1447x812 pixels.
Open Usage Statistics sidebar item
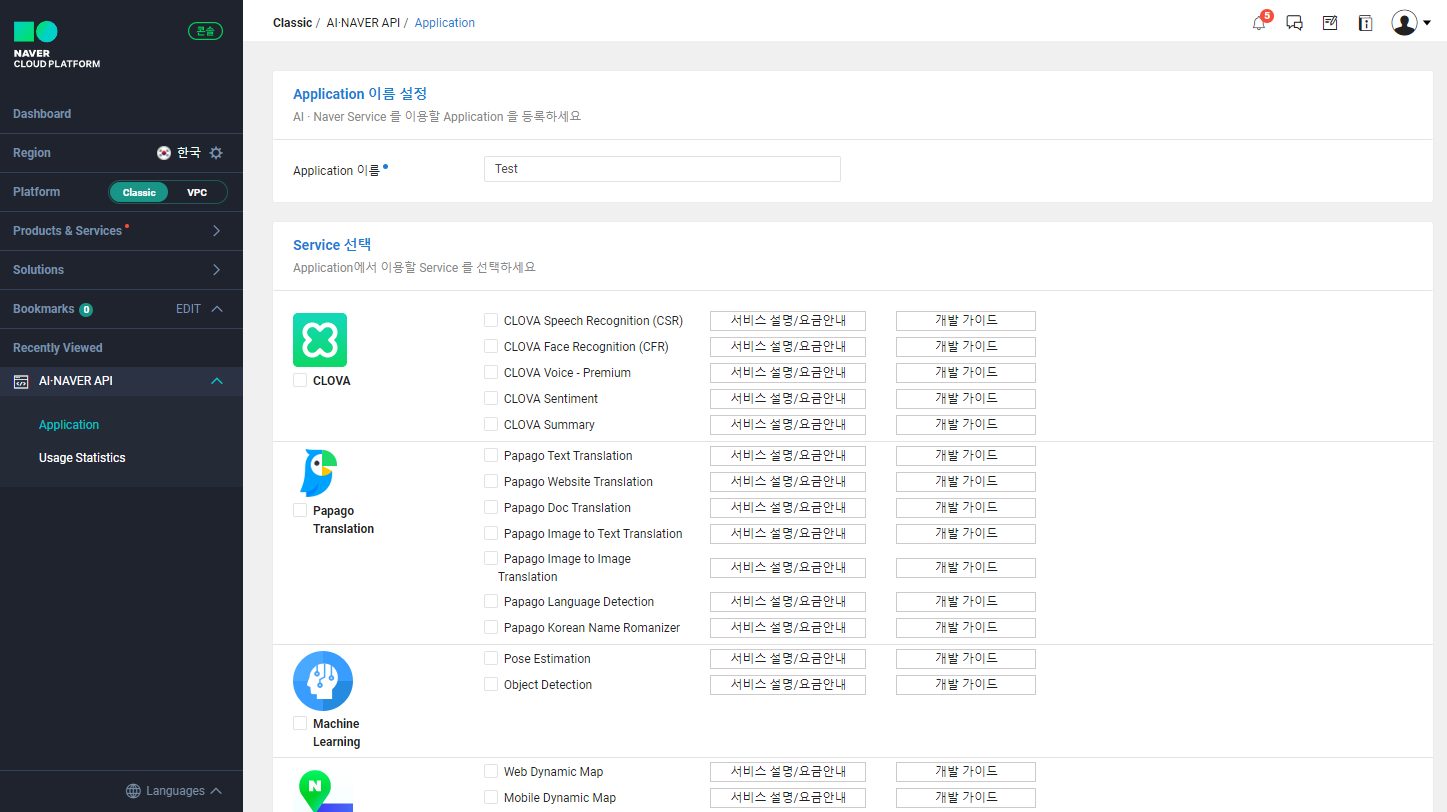(82, 458)
